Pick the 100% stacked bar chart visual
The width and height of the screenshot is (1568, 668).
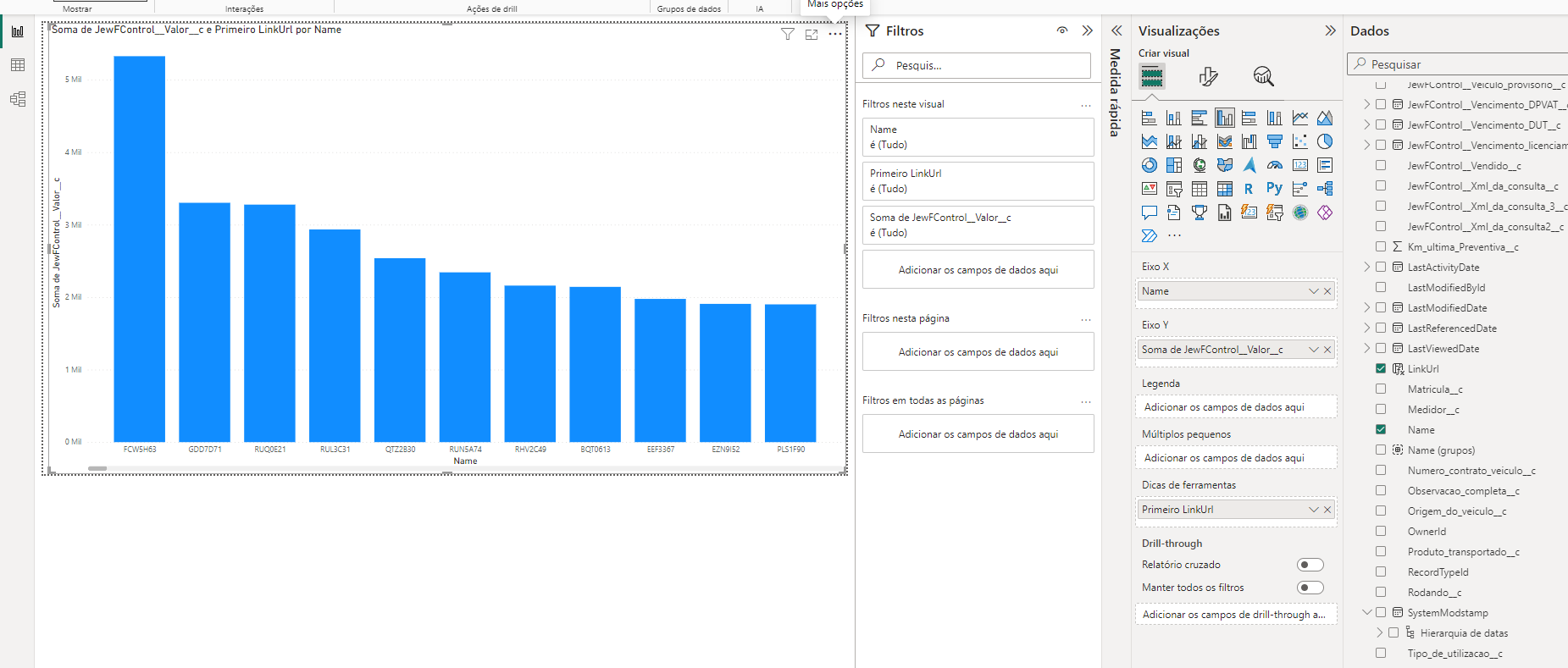click(1249, 118)
